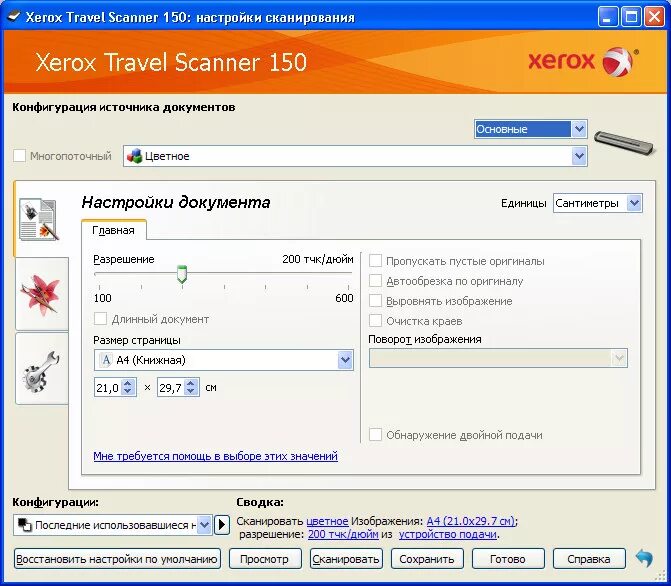Click the colored cubes icon beside Цветное
Screen dimensions: 671x586
coord(134,156)
